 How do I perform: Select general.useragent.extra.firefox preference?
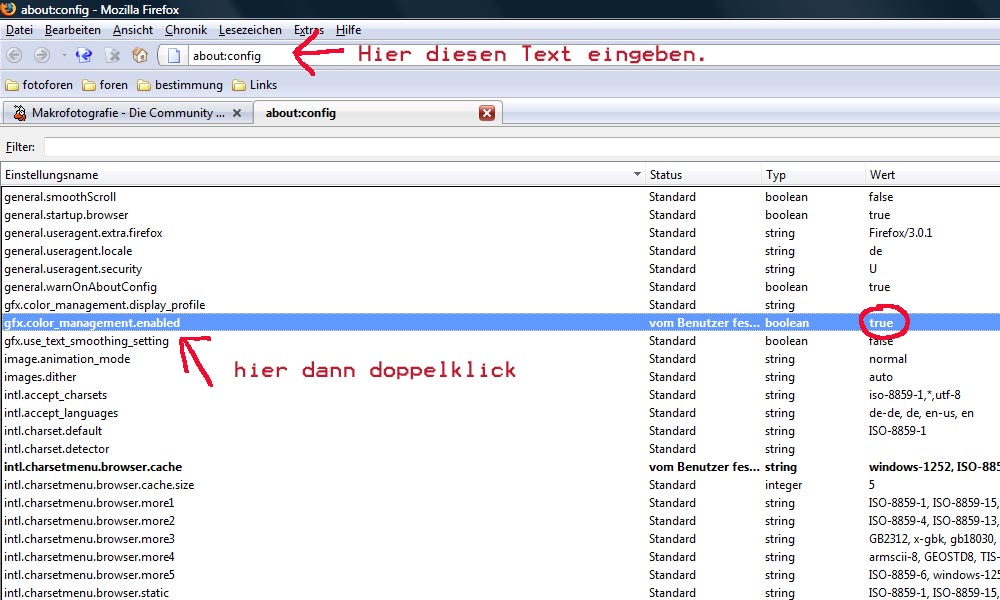[501, 233]
